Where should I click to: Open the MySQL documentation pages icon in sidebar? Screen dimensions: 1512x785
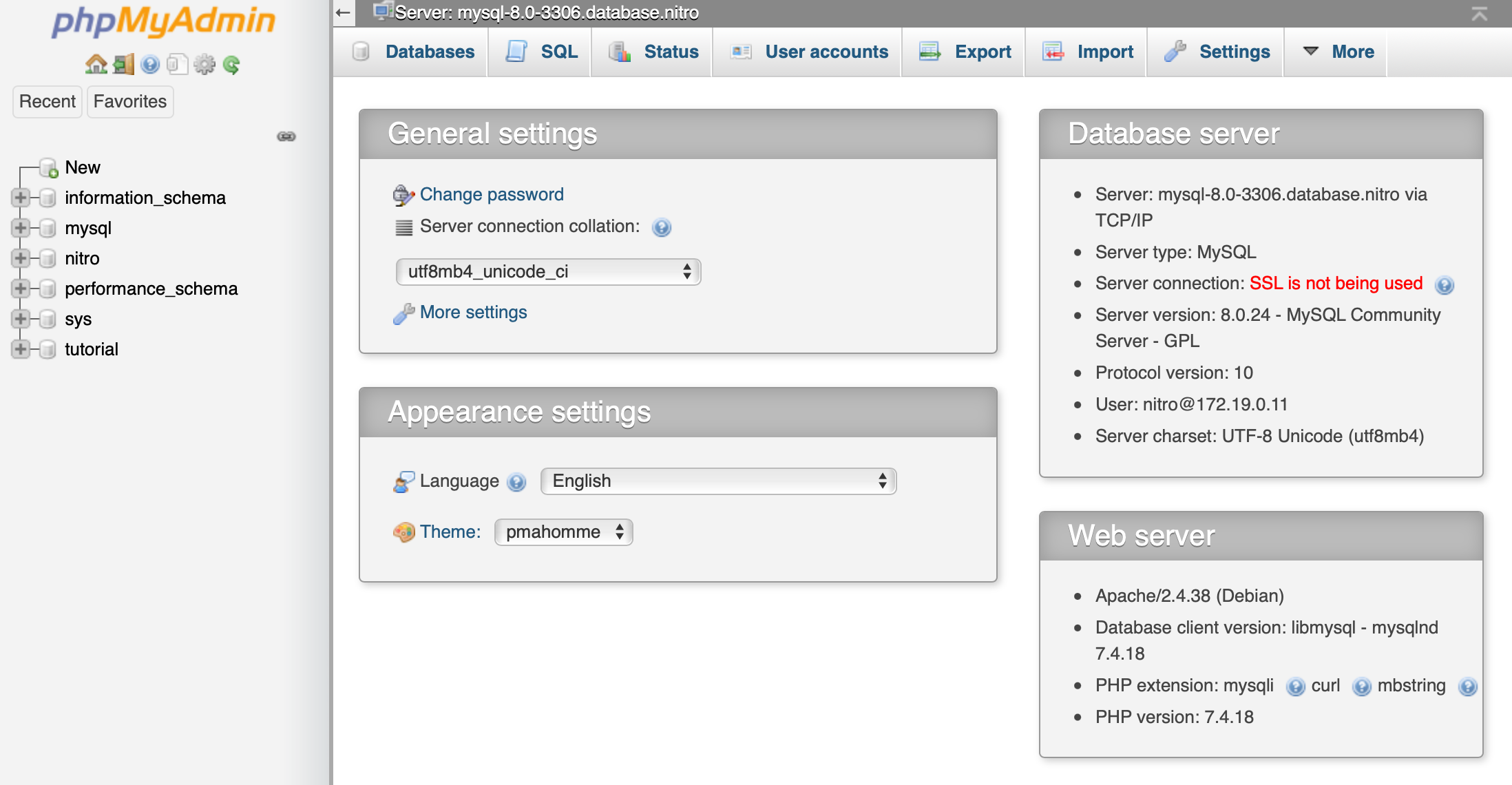click(177, 65)
